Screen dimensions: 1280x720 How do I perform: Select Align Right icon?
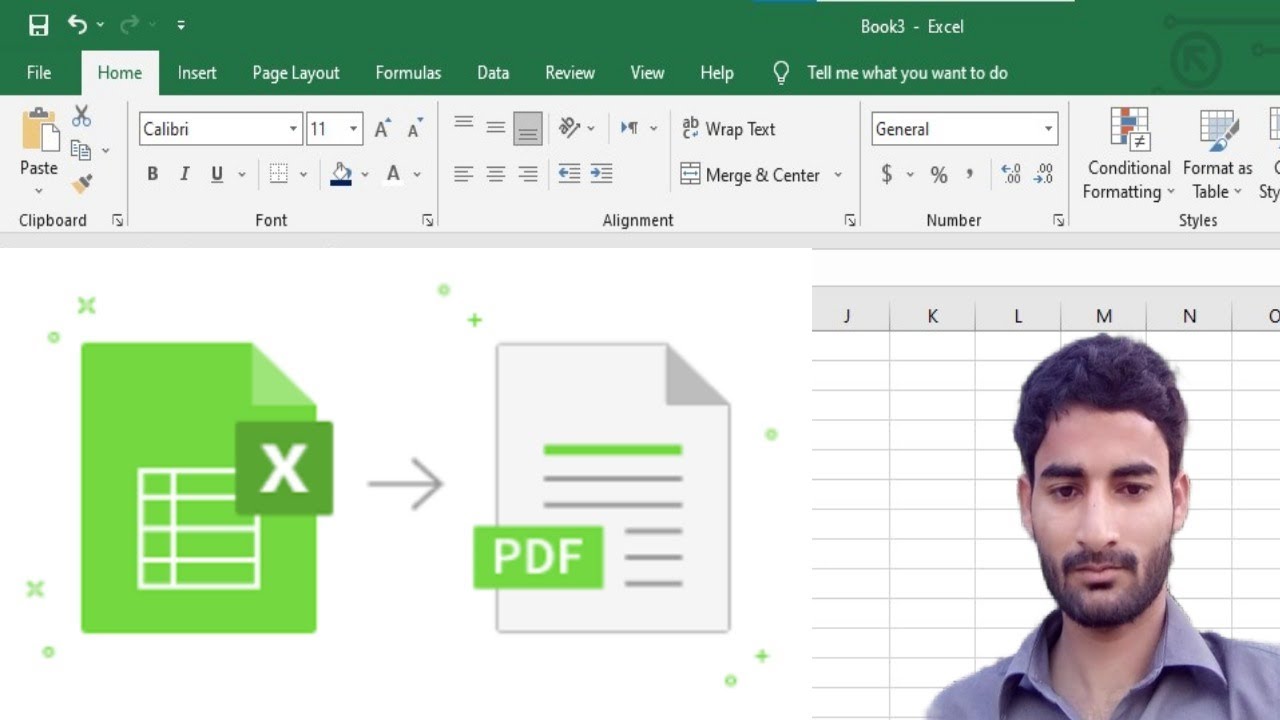(x=528, y=174)
